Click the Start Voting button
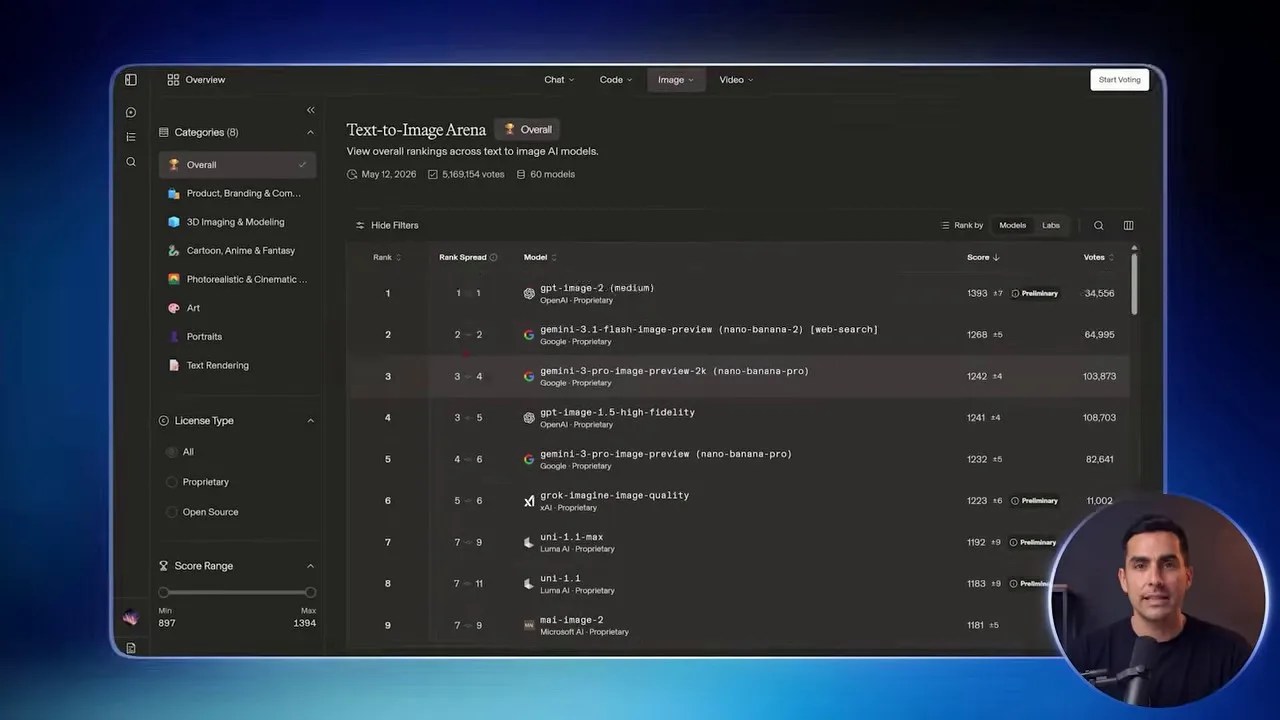Screen dimensions: 1280x720 [x=1119, y=80]
